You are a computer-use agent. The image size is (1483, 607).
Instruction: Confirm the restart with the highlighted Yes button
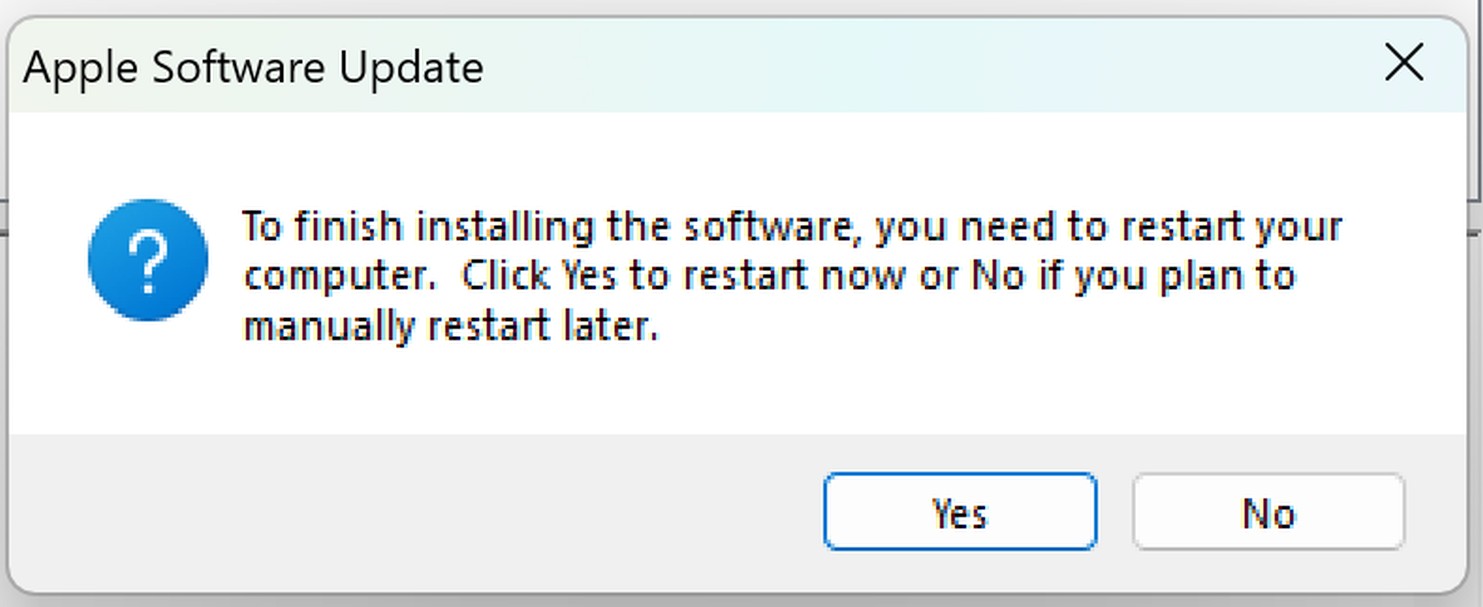click(x=960, y=512)
